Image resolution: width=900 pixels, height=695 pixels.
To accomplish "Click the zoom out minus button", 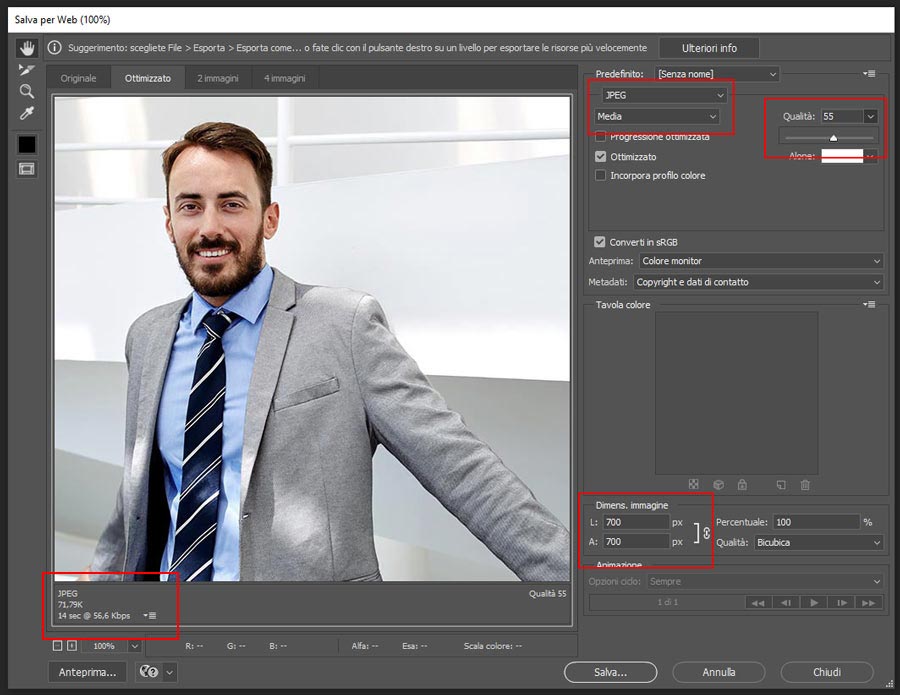I will tap(57, 646).
